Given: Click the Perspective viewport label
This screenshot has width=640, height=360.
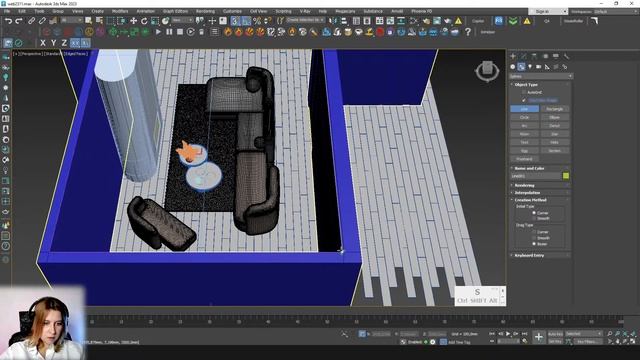Looking at the screenshot, I should (x=31, y=54).
